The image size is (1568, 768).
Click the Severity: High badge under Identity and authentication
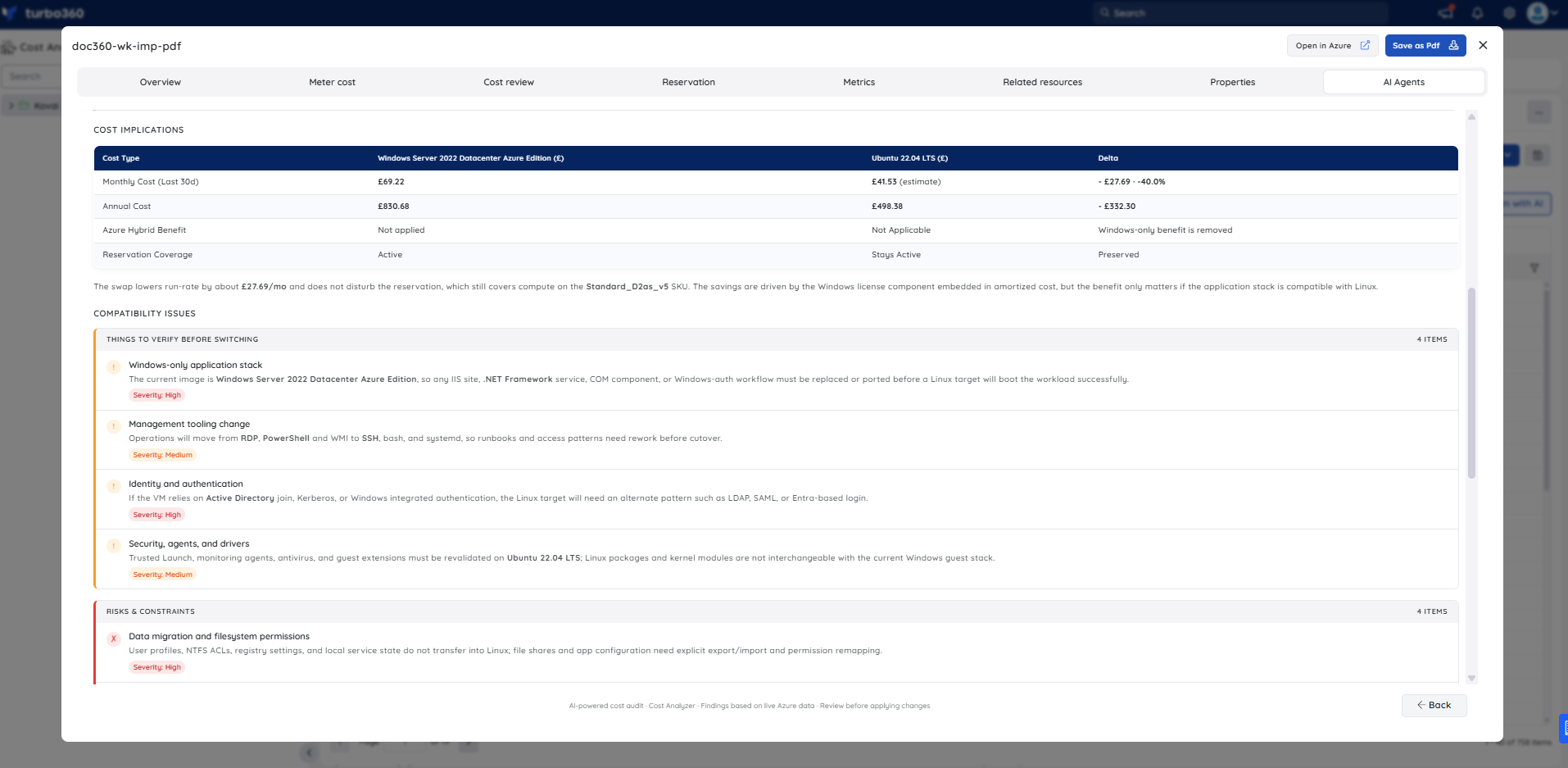(x=157, y=515)
